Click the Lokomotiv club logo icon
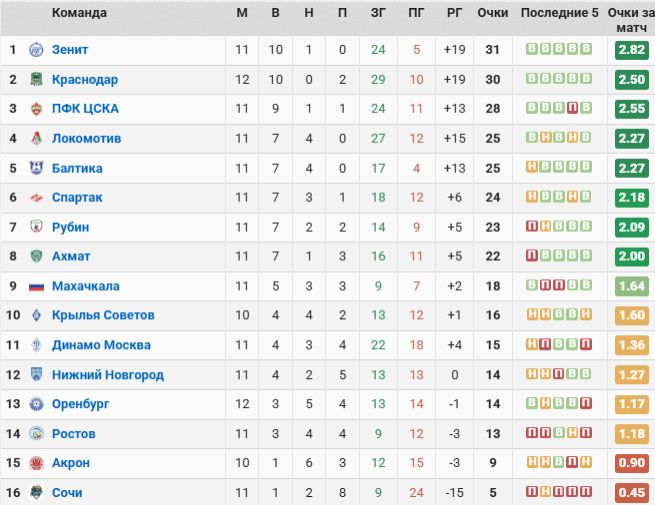This screenshot has height=505, width=655. [x=36, y=139]
